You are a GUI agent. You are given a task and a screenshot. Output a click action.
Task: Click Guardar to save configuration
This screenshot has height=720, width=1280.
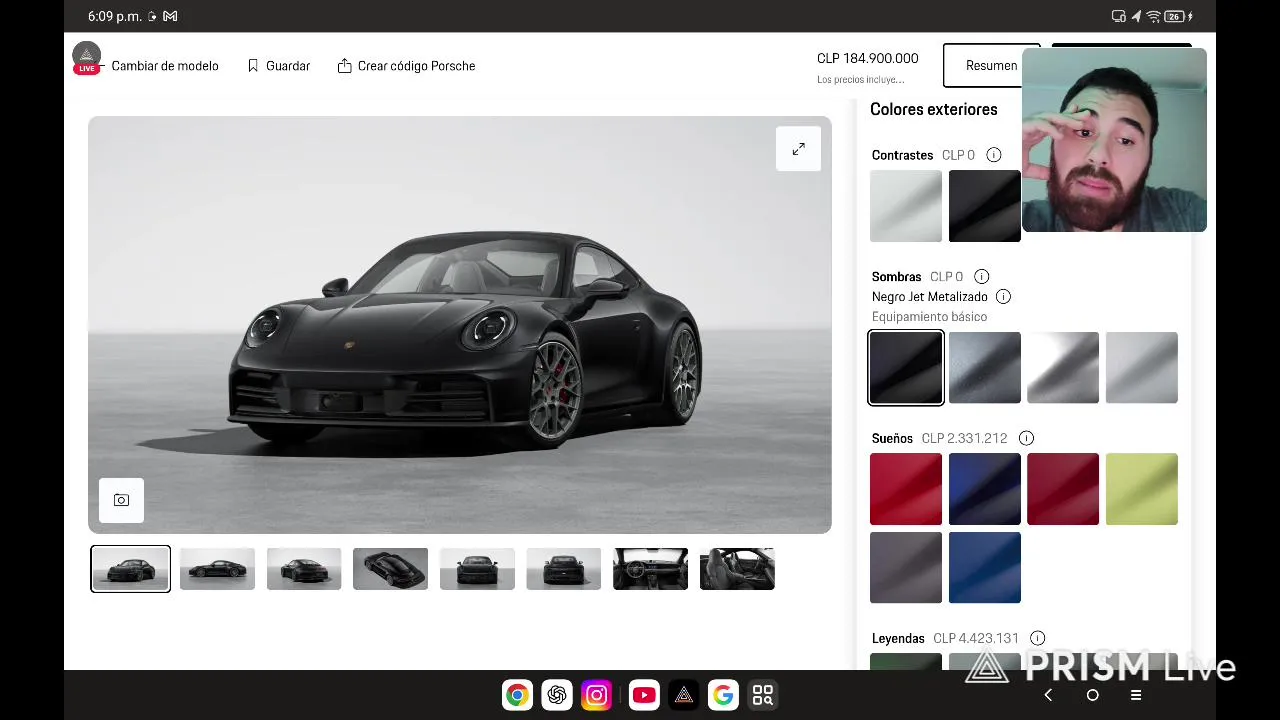tap(288, 66)
